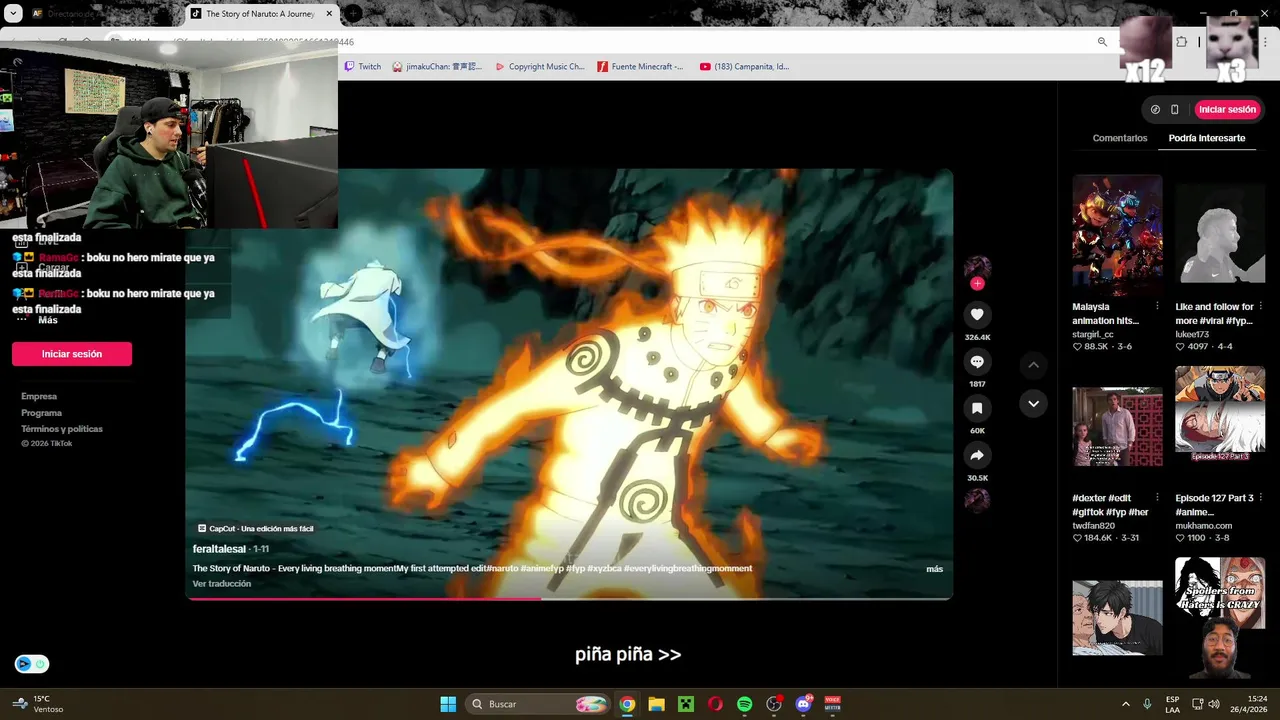This screenshot has height=720, width=1280.
Task: Share the video using the 30.5K arrow icon
Action: pyautogui.click(x=977, y=455)
